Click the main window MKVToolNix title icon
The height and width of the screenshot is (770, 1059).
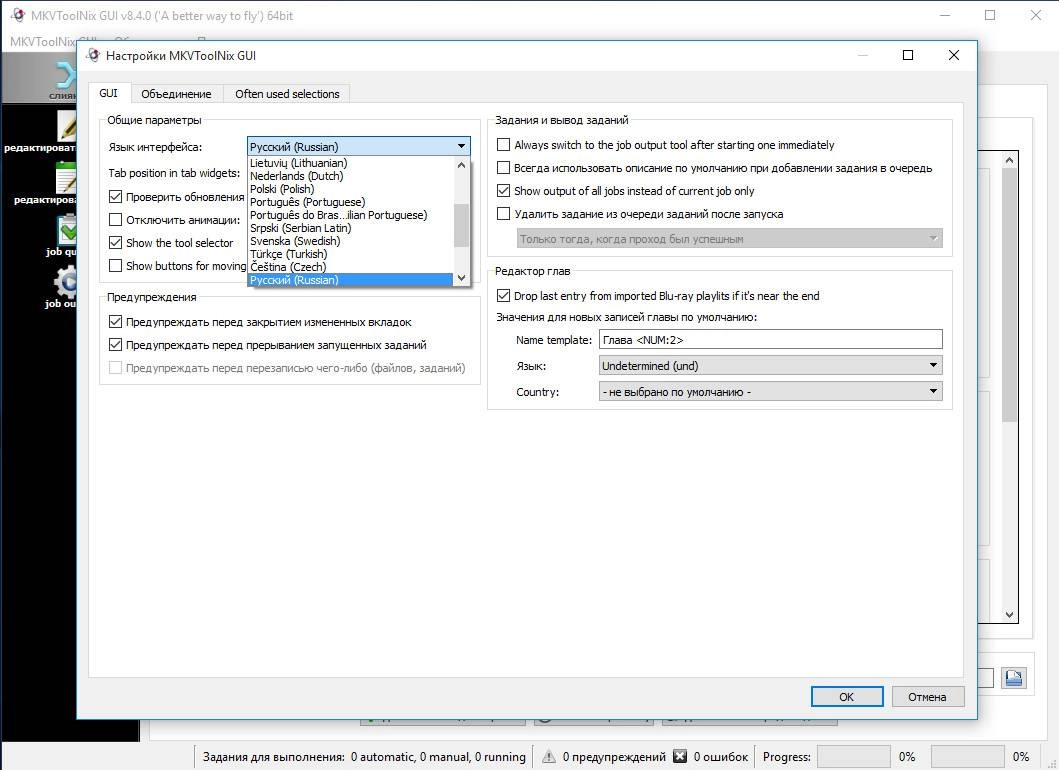18,15
